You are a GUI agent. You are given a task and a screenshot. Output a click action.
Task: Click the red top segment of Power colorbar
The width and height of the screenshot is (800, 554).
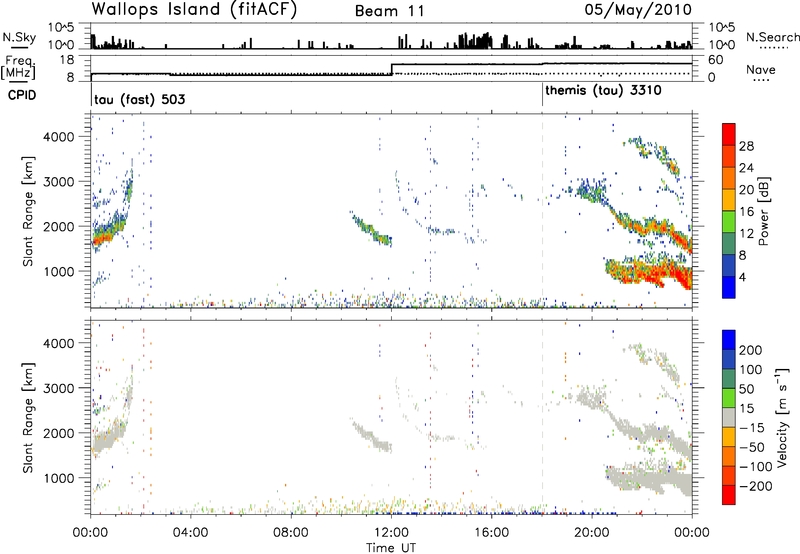(x=729, y=134)
